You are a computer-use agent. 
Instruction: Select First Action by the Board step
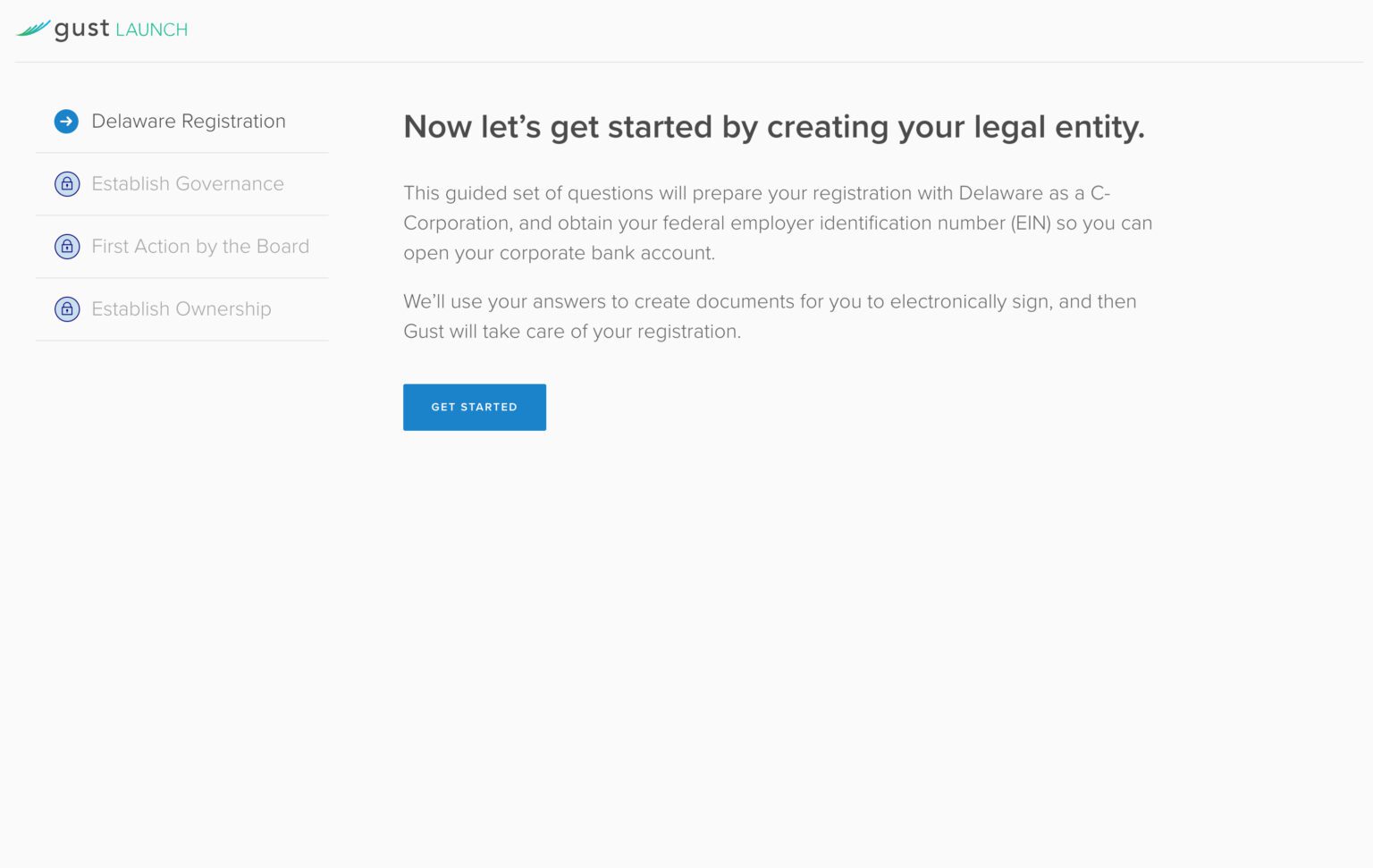pyautogui.click(x=200, y=247)
